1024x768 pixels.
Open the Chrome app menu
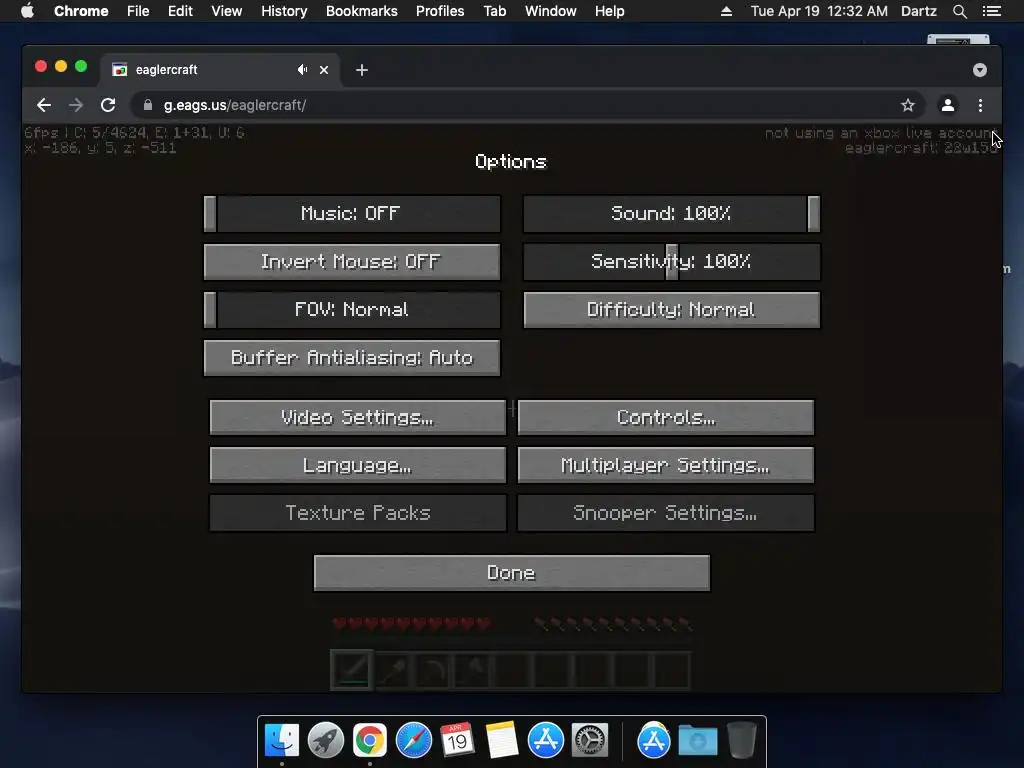point(81,11)
